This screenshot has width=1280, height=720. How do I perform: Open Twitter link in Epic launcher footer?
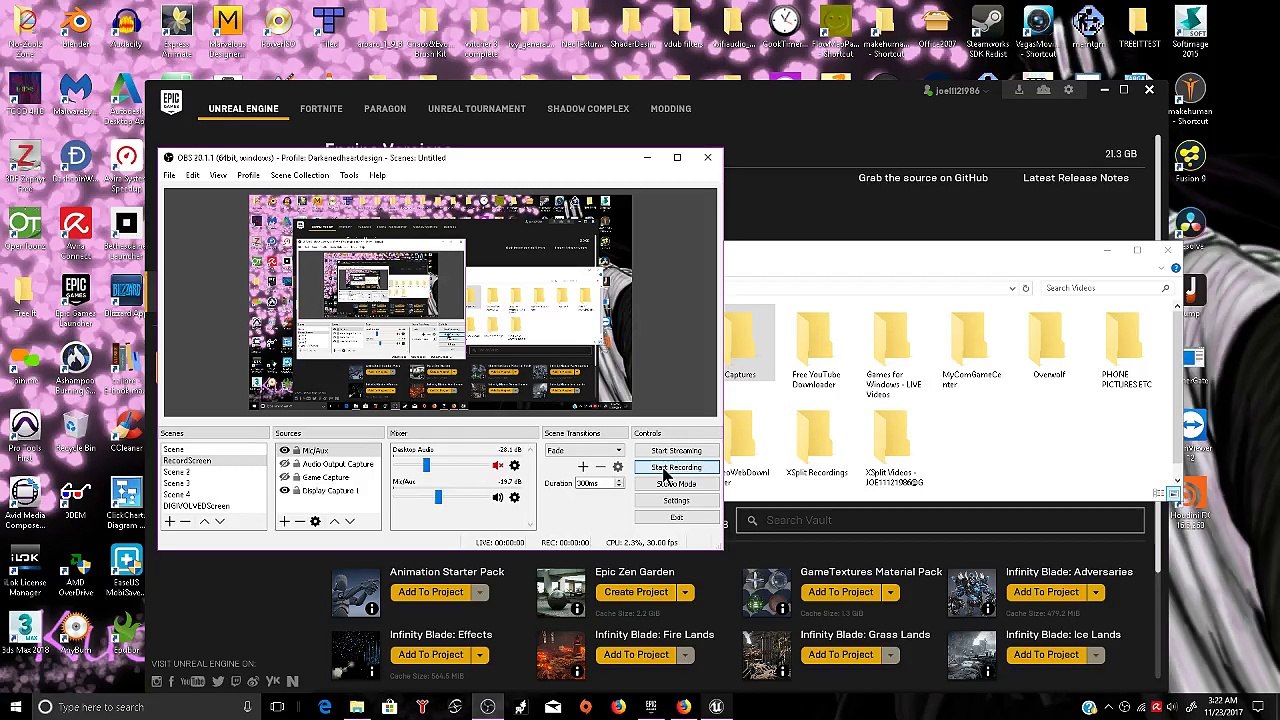click(x=218, y=682)
